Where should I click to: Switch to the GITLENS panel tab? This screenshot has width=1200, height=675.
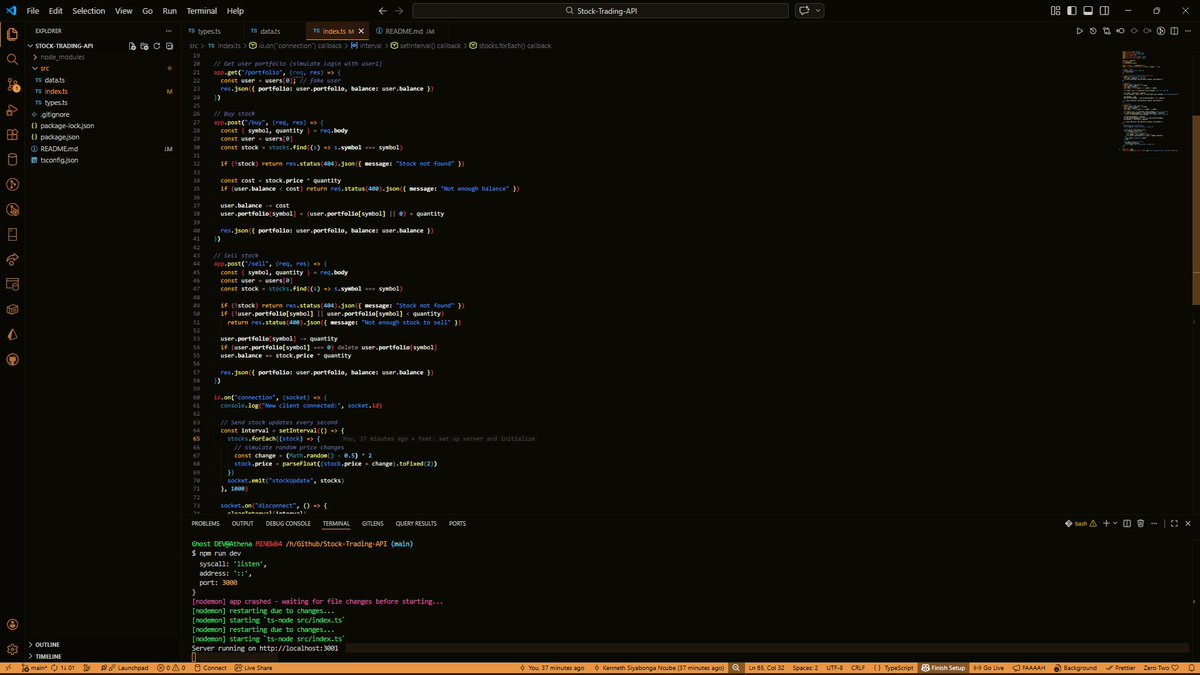[372, 523]
